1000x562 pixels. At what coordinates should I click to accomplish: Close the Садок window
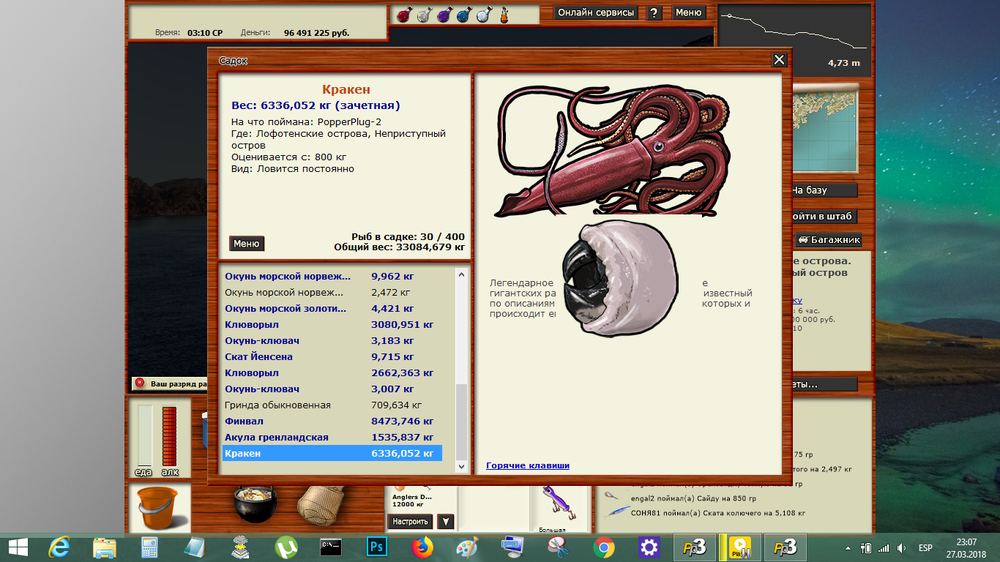[779, 60]
